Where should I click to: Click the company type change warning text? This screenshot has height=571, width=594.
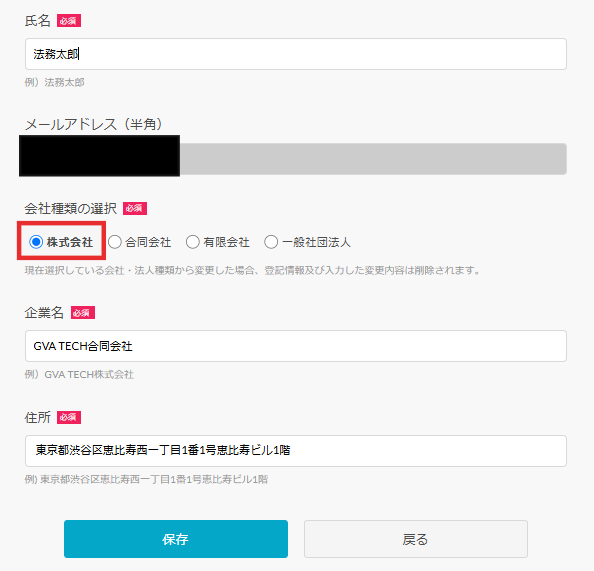click(252, 270)
